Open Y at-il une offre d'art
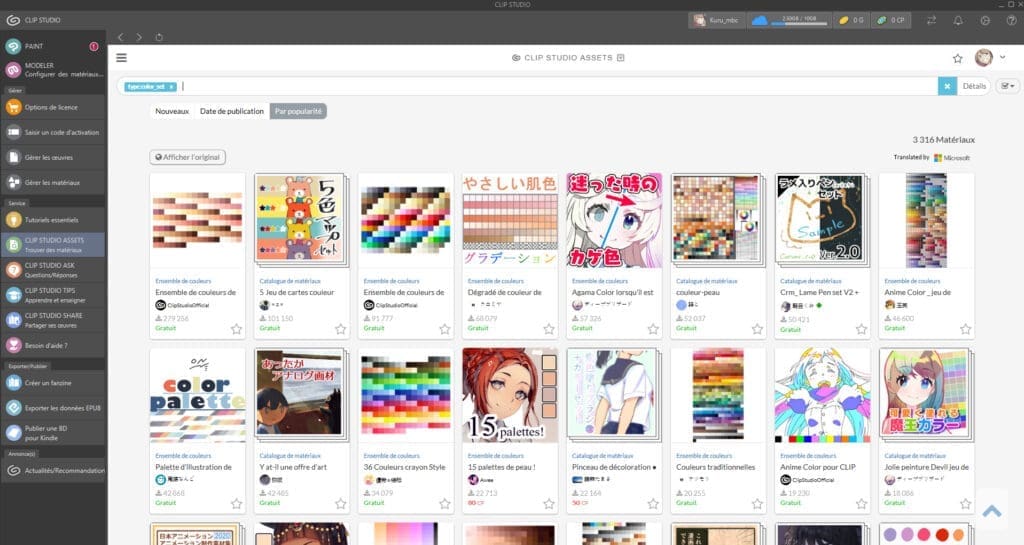 point(293,467)
